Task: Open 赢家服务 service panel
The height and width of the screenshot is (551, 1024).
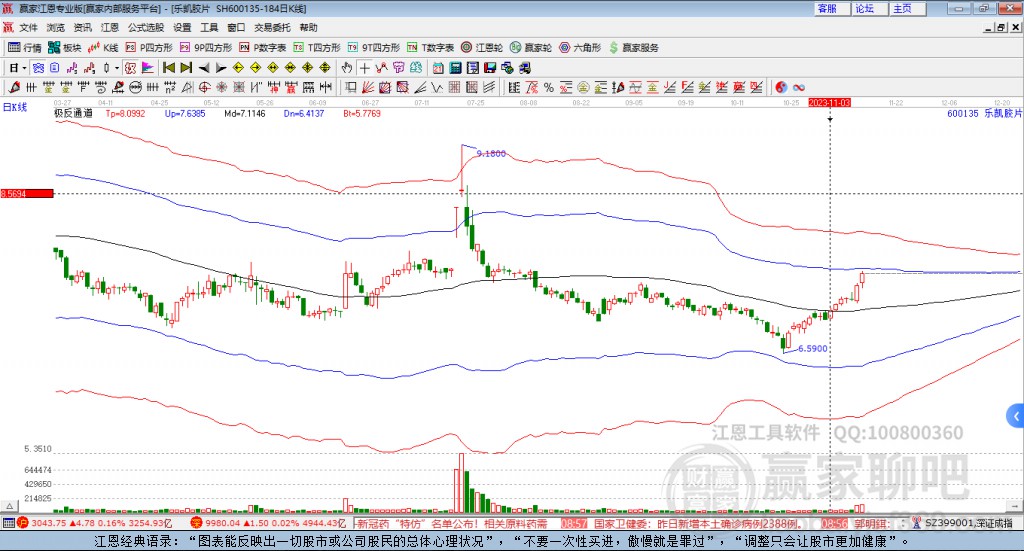Action: (x=633, y=48)
